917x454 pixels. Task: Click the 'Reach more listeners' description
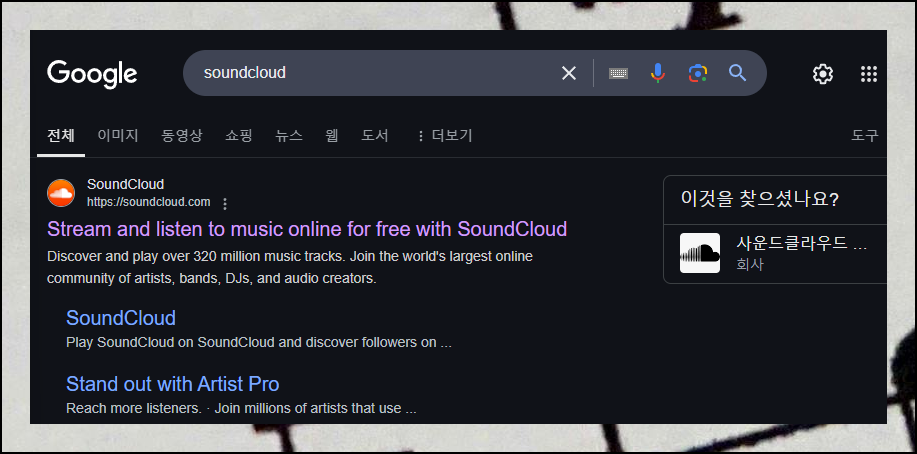click(x=241, y=408)
